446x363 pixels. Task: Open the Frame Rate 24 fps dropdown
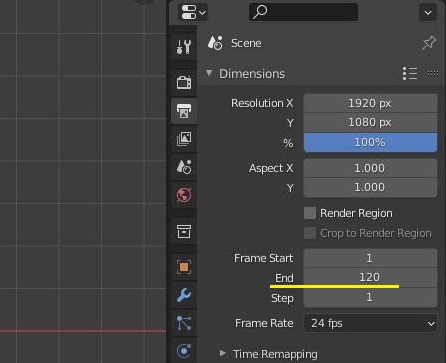click(370, 323)
